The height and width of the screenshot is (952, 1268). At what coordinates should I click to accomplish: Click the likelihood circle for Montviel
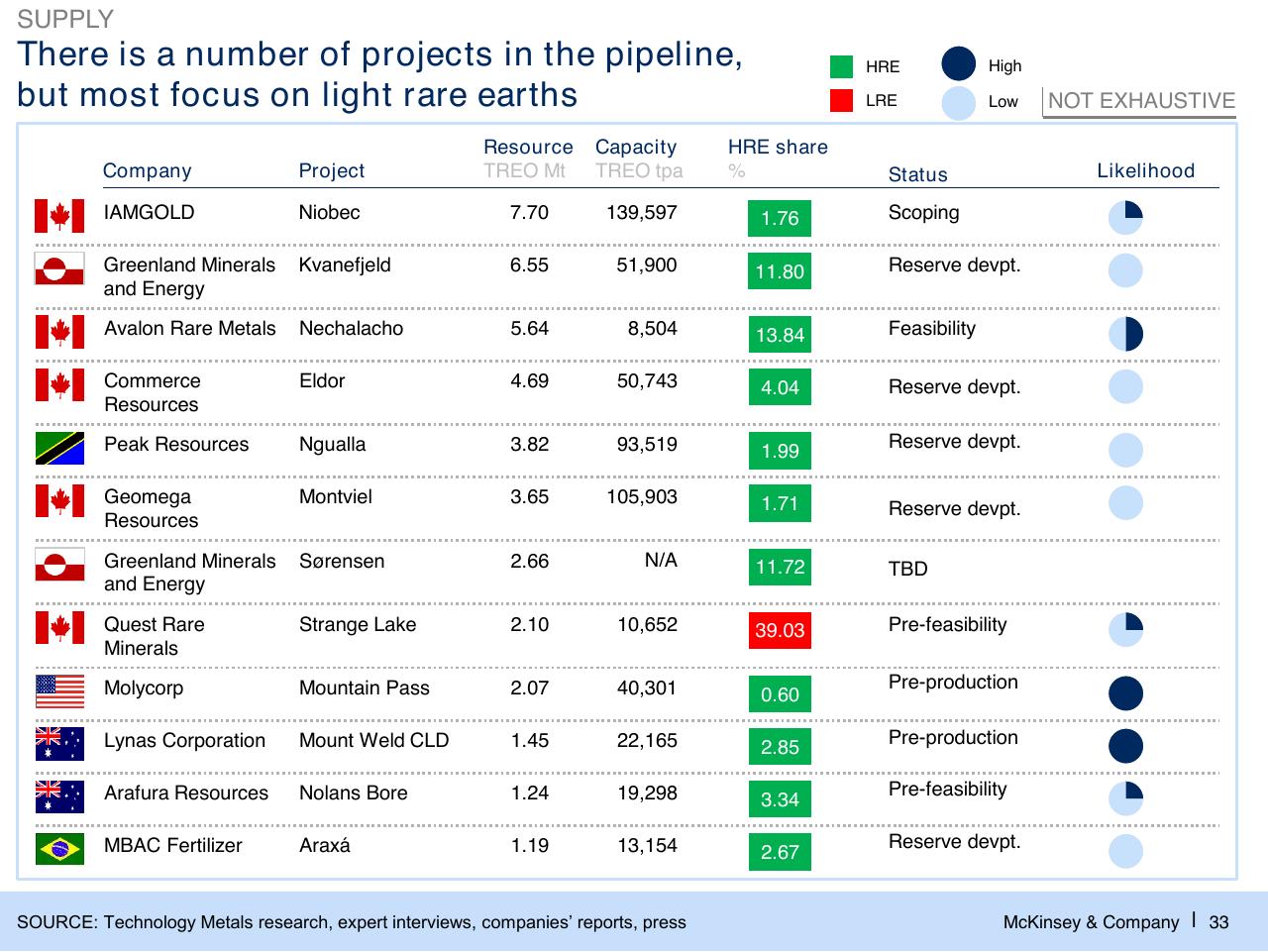(x=1125, y=502)
